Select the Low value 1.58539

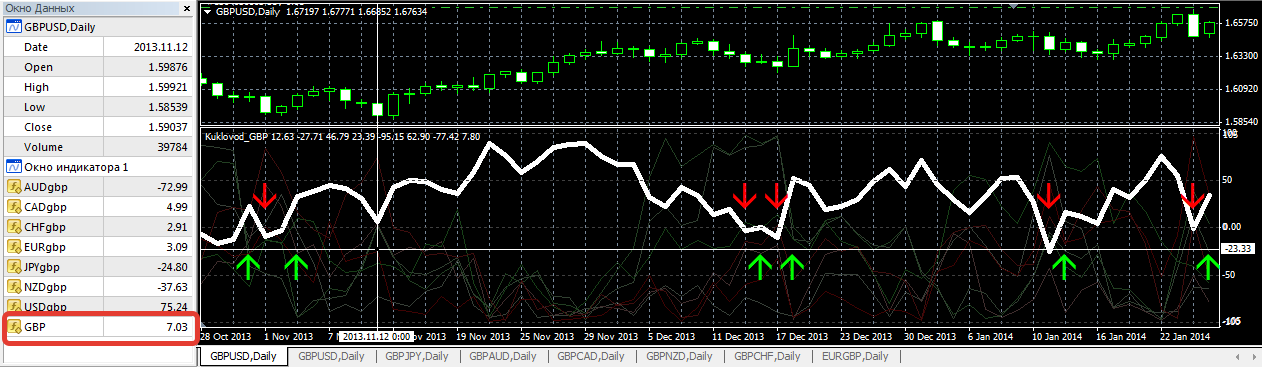[168, 107]
